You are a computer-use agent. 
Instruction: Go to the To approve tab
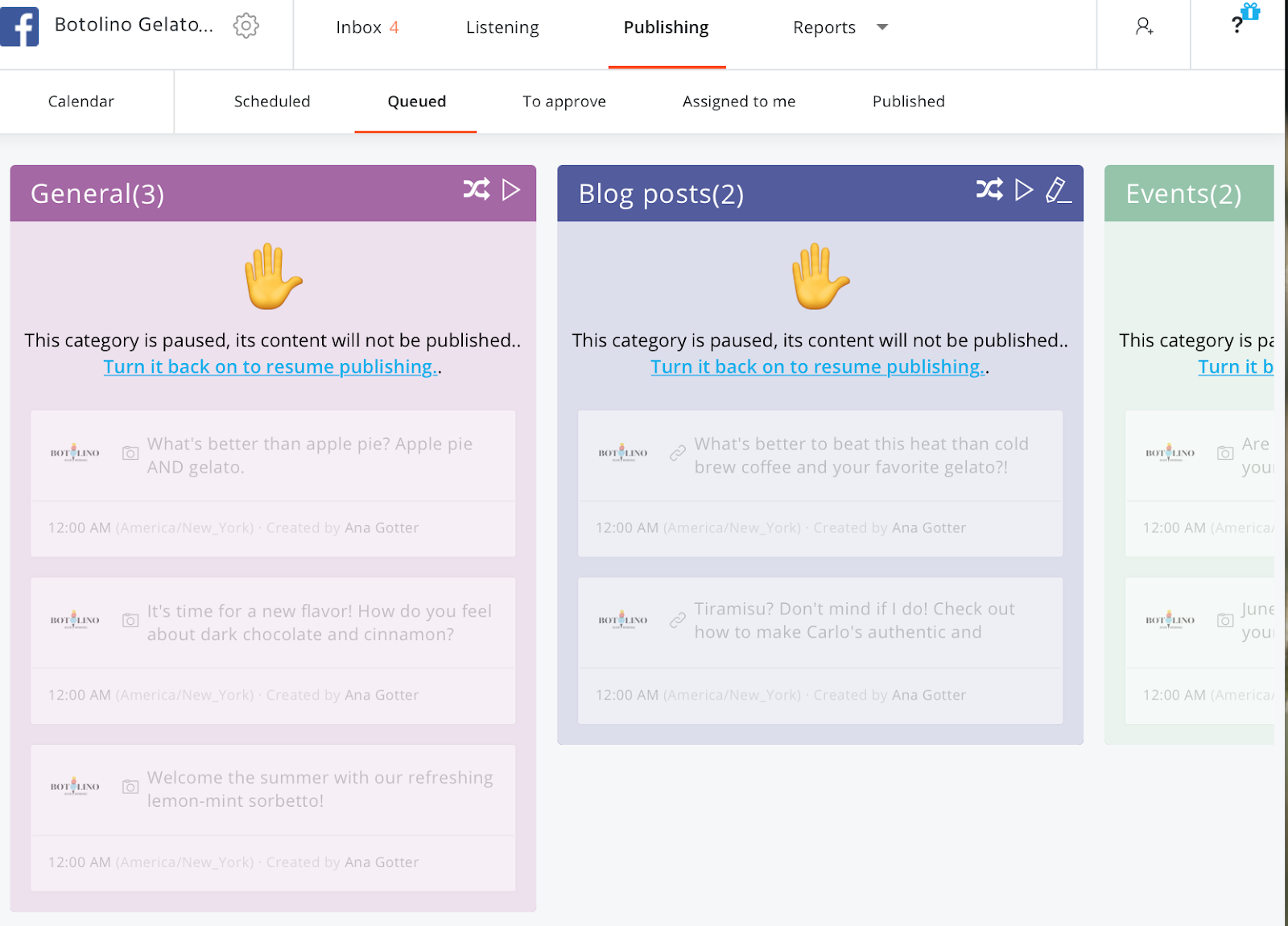point(563,101)
